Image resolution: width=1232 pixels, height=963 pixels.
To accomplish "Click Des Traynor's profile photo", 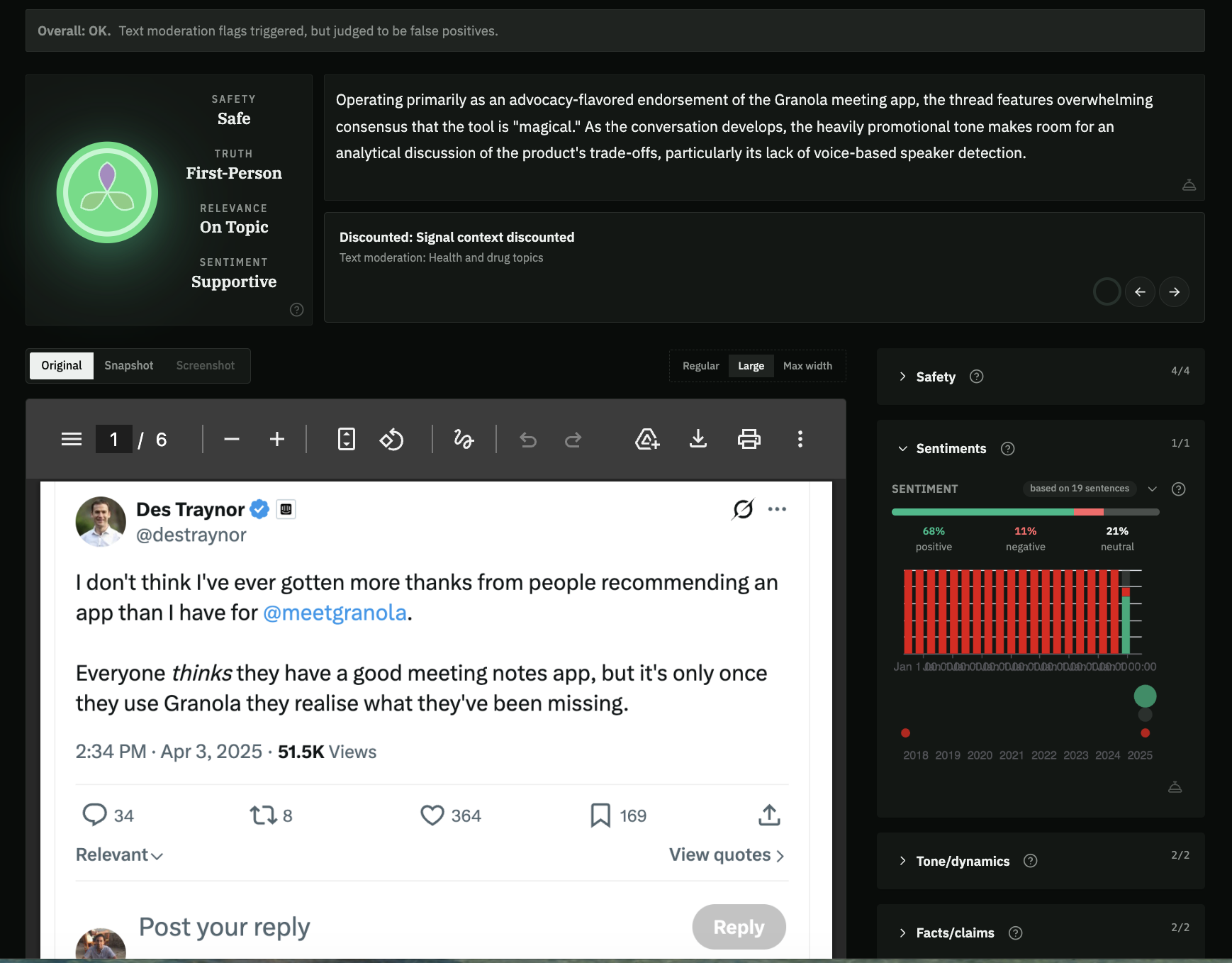I will point(101,522).
